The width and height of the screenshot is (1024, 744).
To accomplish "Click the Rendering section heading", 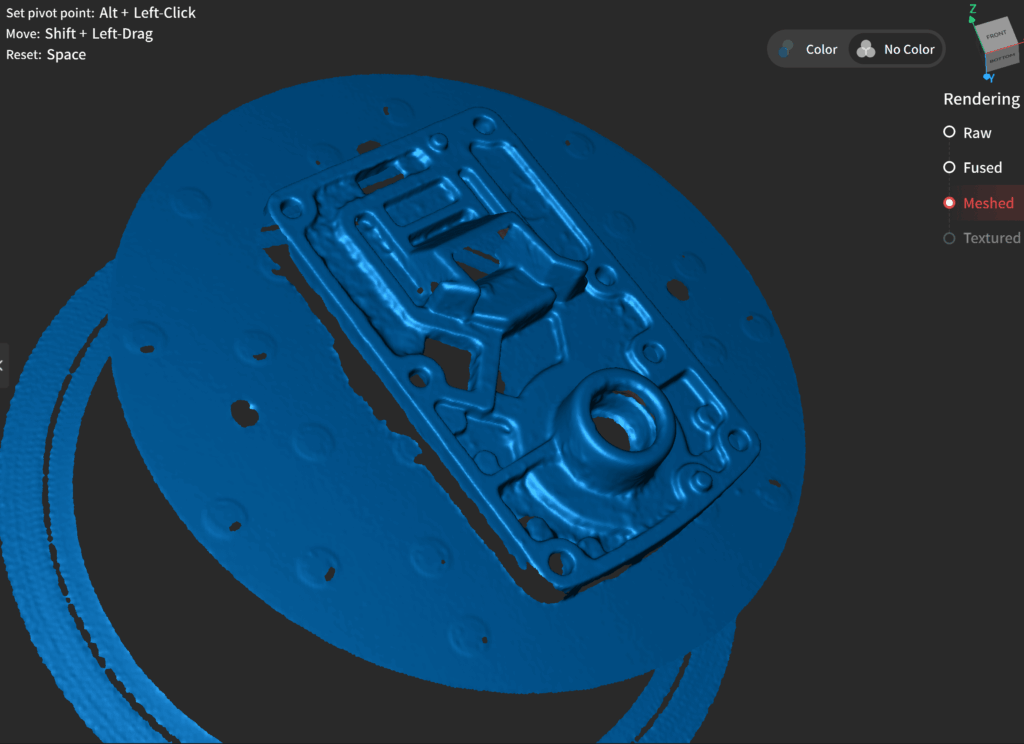I will point(981,99).
